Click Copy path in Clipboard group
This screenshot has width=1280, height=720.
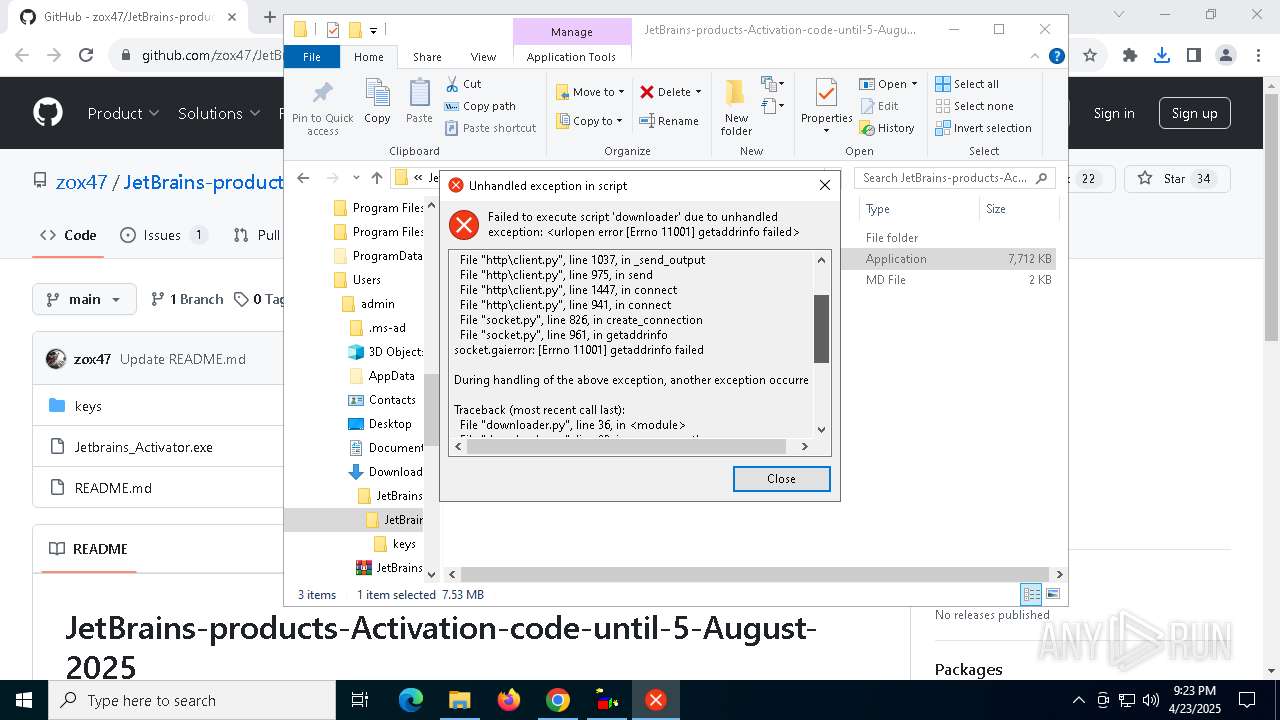(480, 106)
